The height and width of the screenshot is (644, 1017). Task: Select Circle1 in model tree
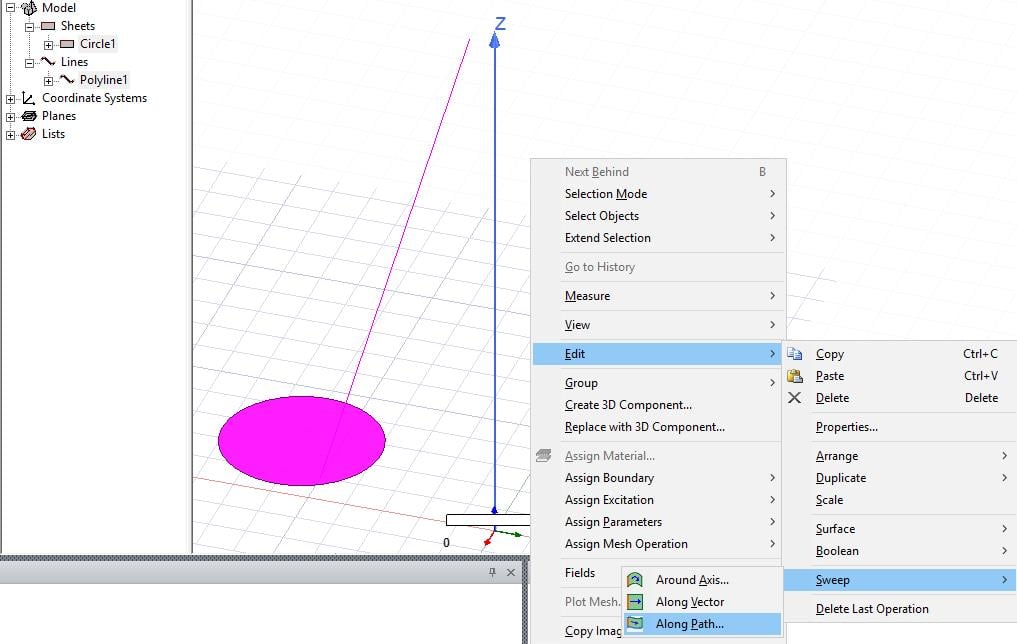click(97, 44)
